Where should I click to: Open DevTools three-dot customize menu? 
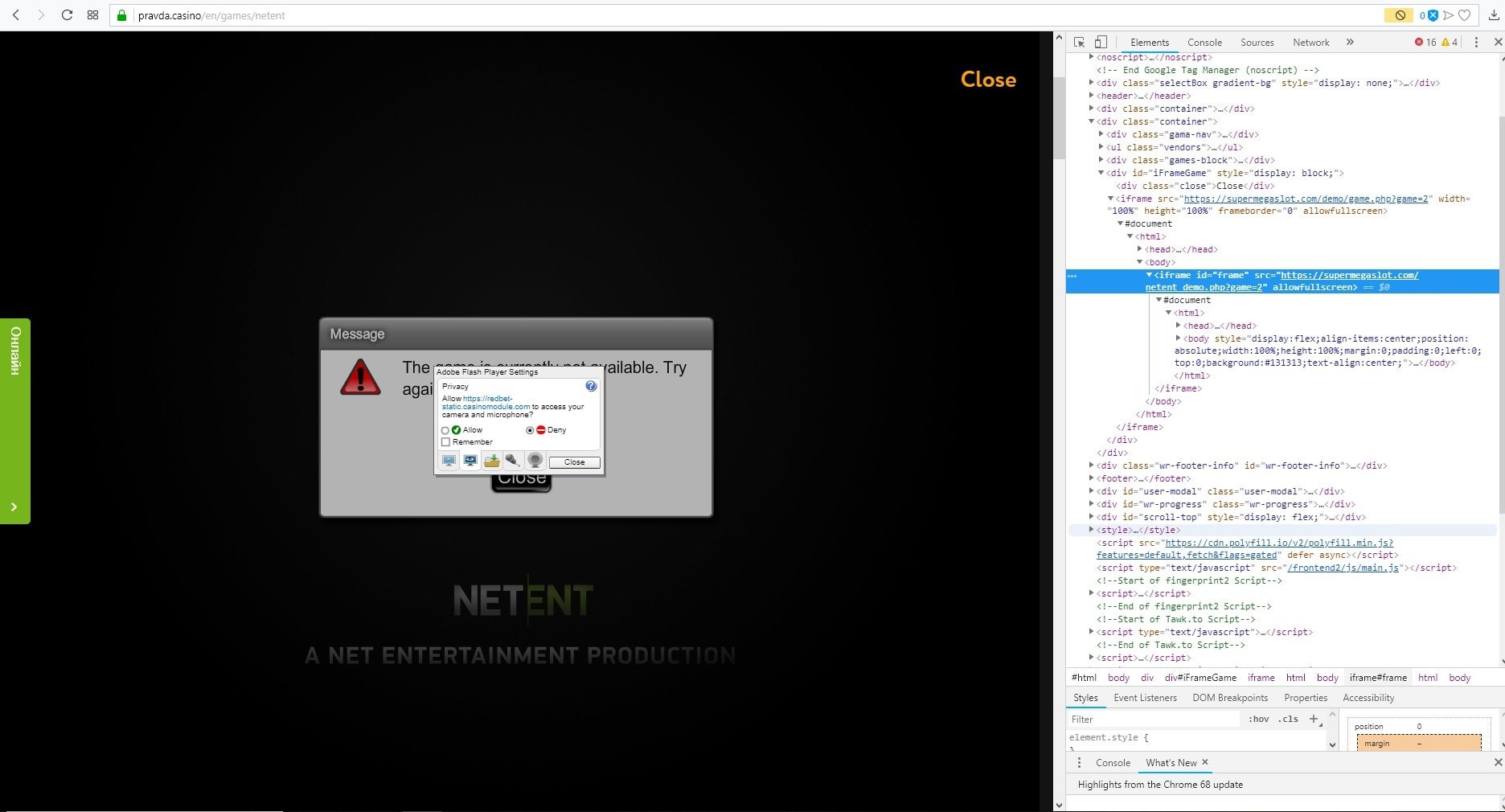pos(1476,42)
